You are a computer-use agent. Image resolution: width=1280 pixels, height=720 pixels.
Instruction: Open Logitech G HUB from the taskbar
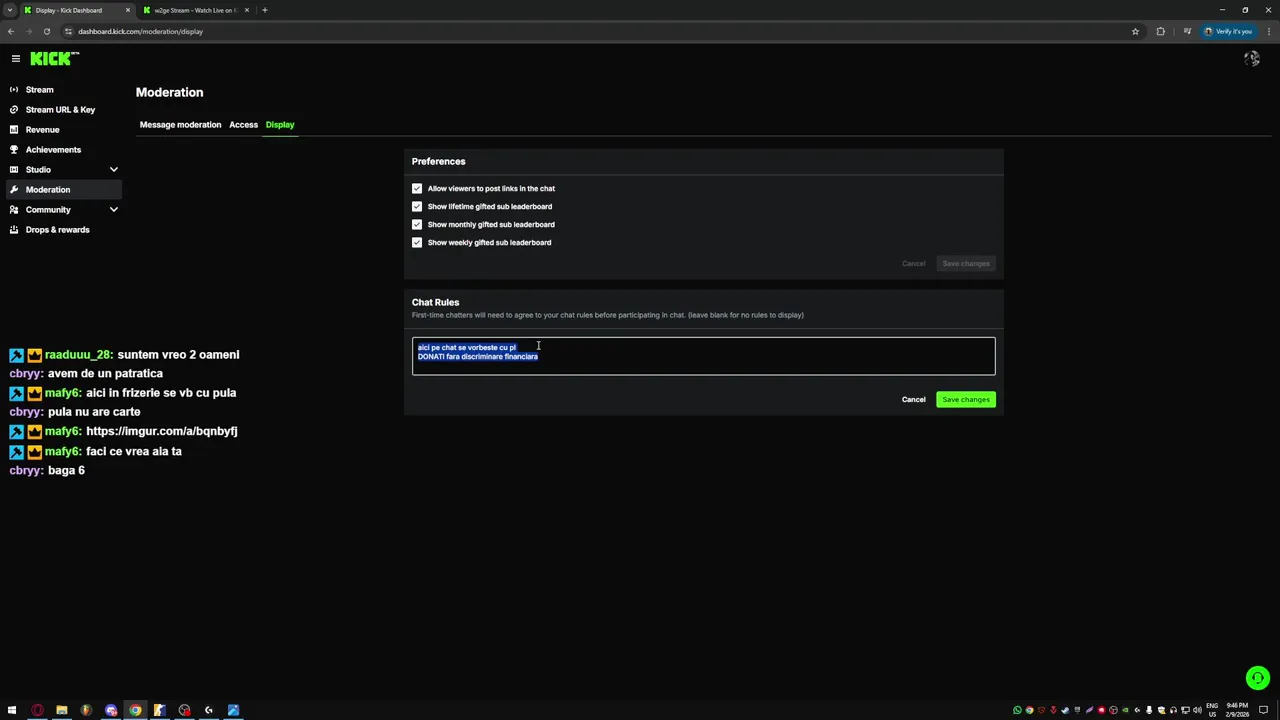click(x=208, y=710)
